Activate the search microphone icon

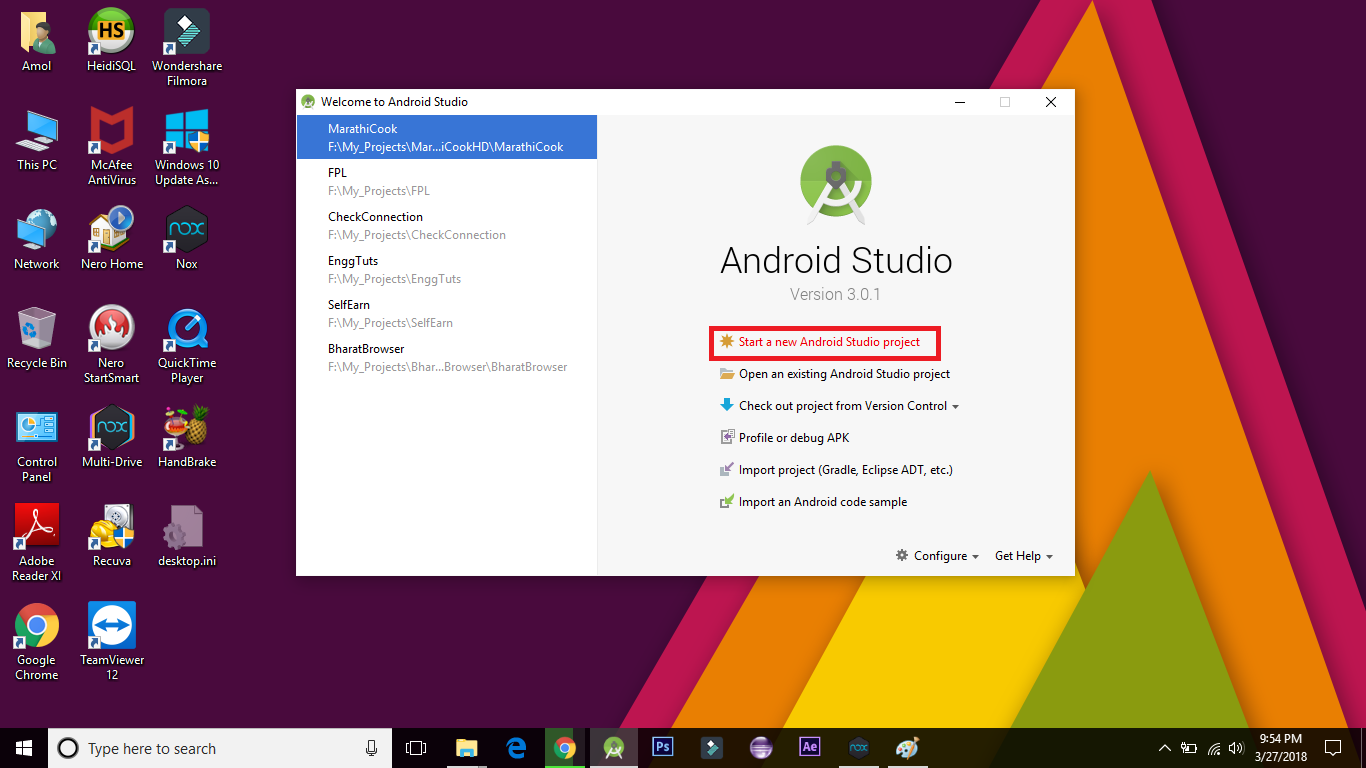click(372, 748)
